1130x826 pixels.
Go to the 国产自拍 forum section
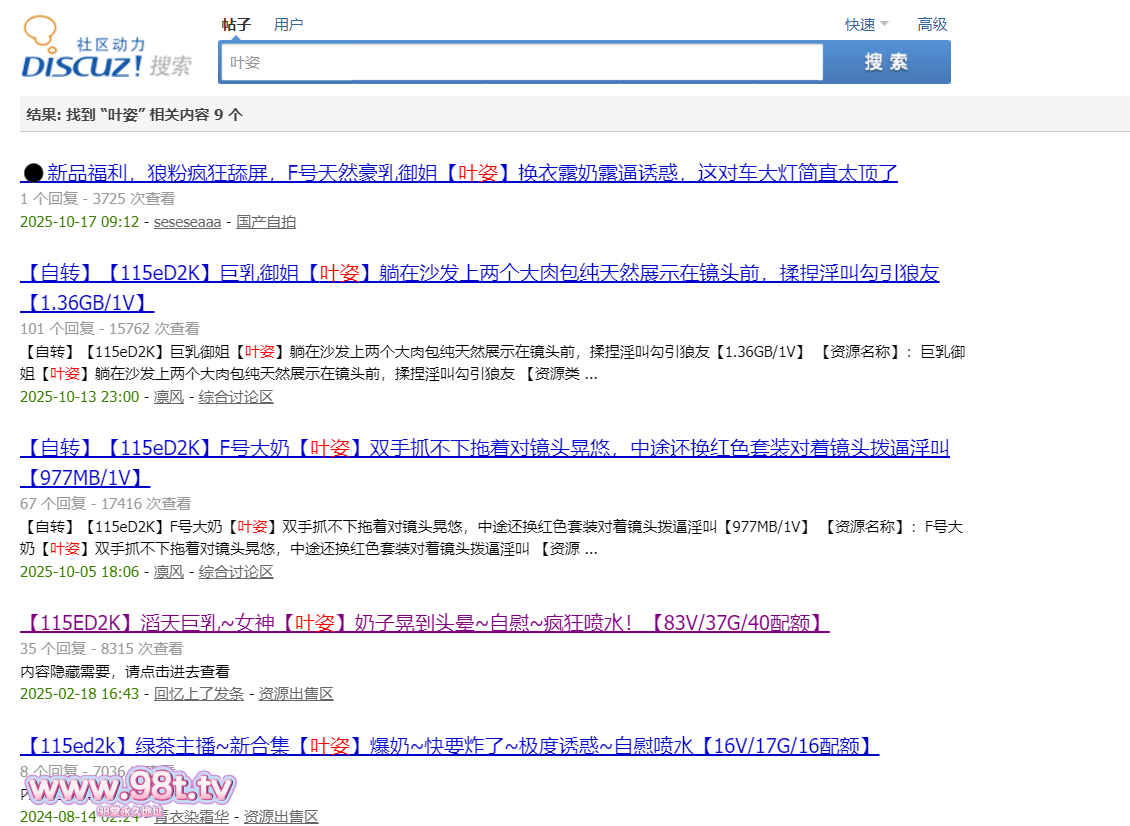tap(266, 222)
